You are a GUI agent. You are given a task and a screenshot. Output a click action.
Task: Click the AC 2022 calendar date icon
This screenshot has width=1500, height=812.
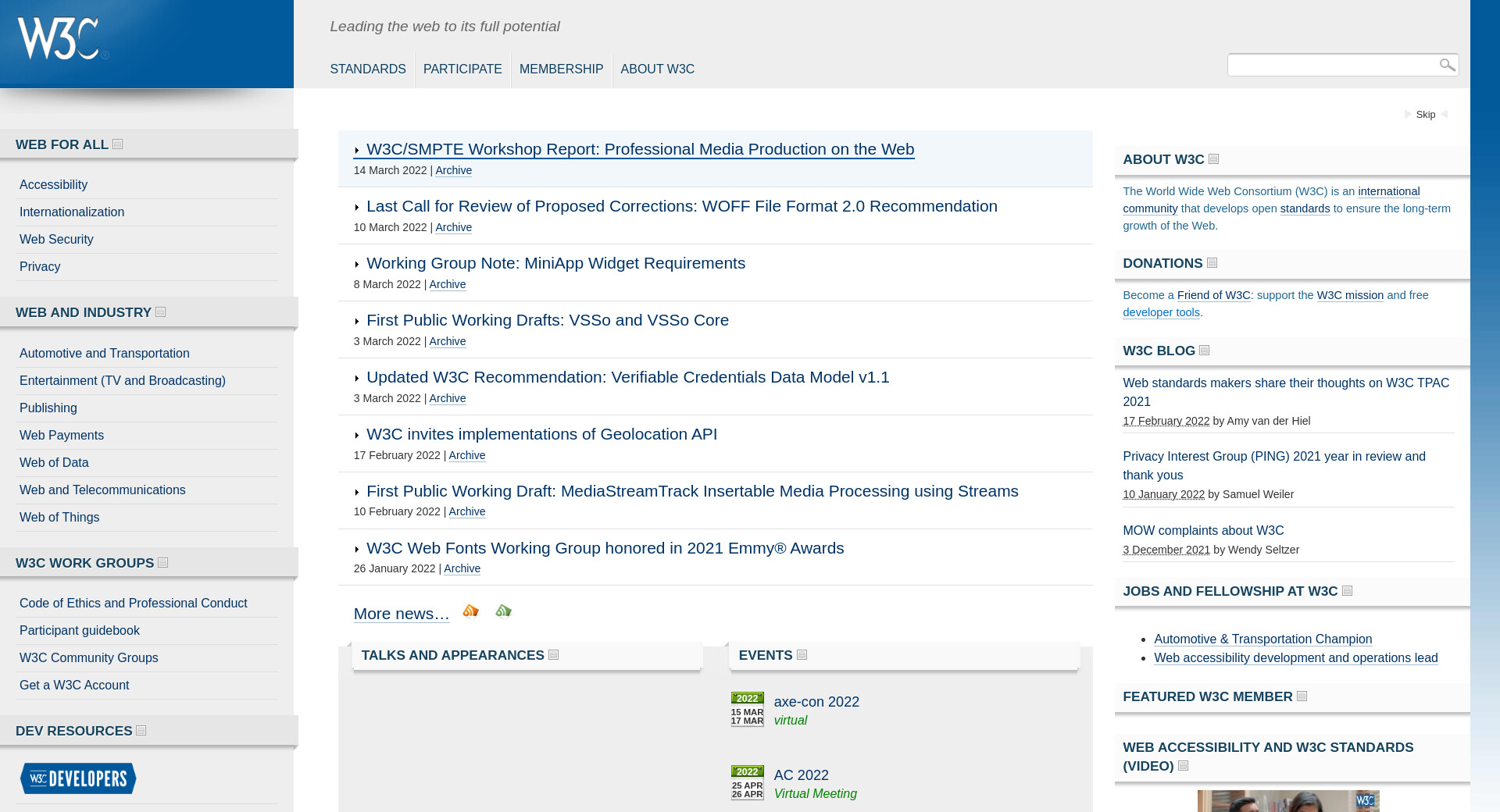747,782
